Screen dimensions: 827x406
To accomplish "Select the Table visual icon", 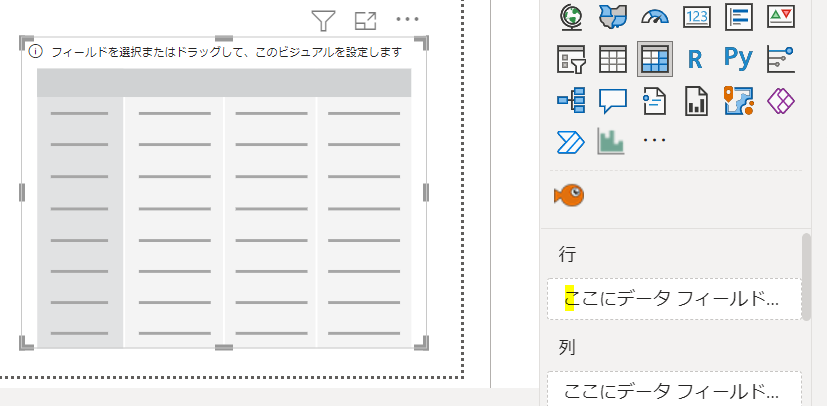I will [x=613, y=59].
